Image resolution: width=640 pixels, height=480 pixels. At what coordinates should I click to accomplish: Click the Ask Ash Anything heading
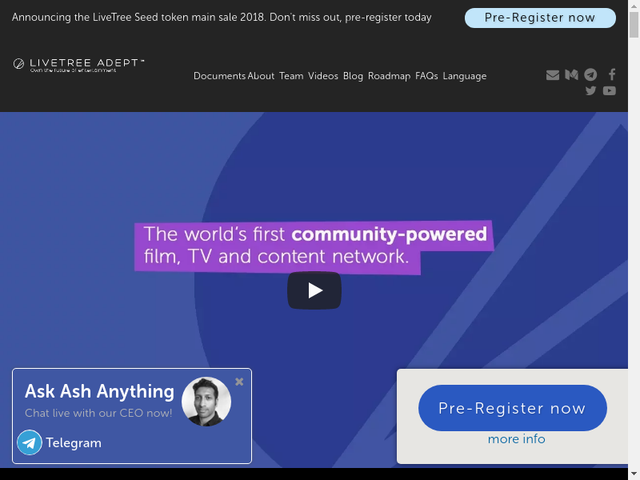100,391
